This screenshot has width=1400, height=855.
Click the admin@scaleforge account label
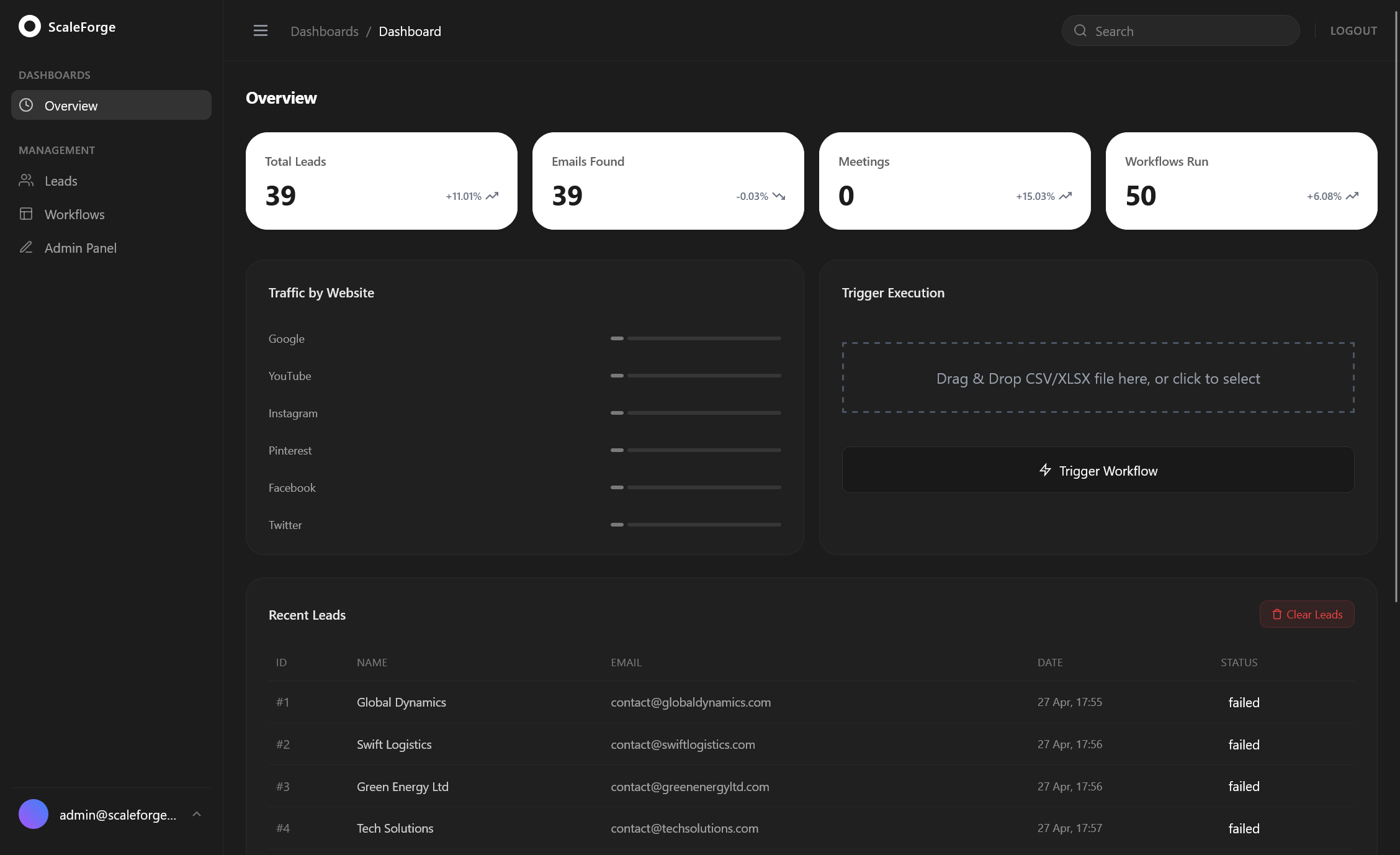click(x=118, y=815)
